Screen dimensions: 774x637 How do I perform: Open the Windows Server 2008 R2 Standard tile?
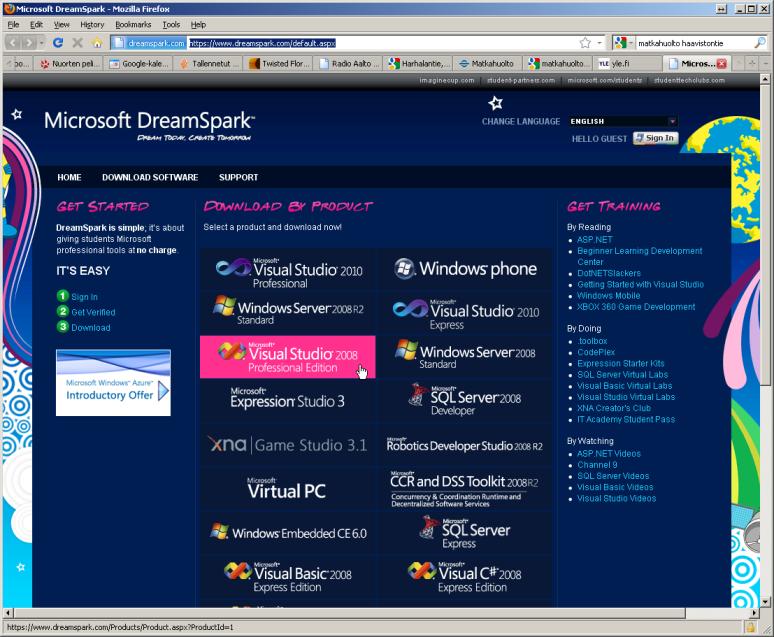tap(288, 312)
